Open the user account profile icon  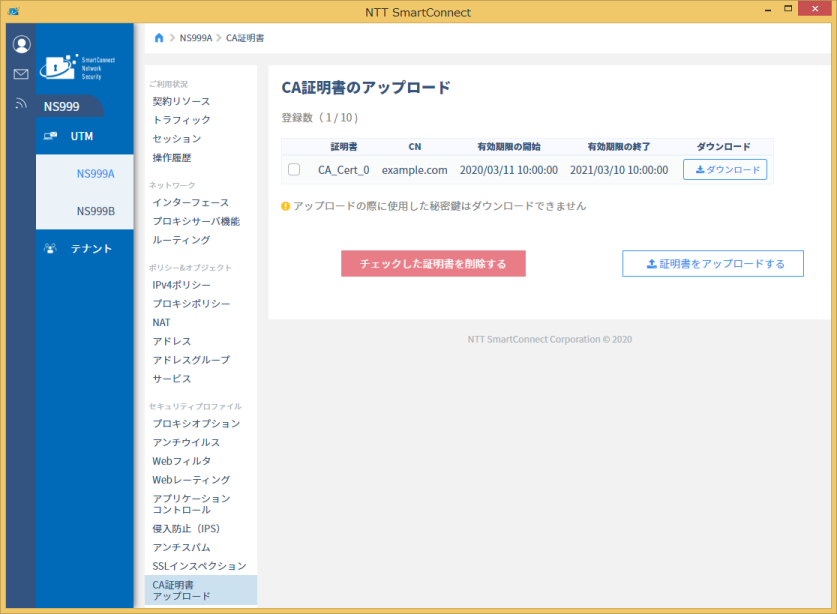pyautogui.click(x=21, y=44)
